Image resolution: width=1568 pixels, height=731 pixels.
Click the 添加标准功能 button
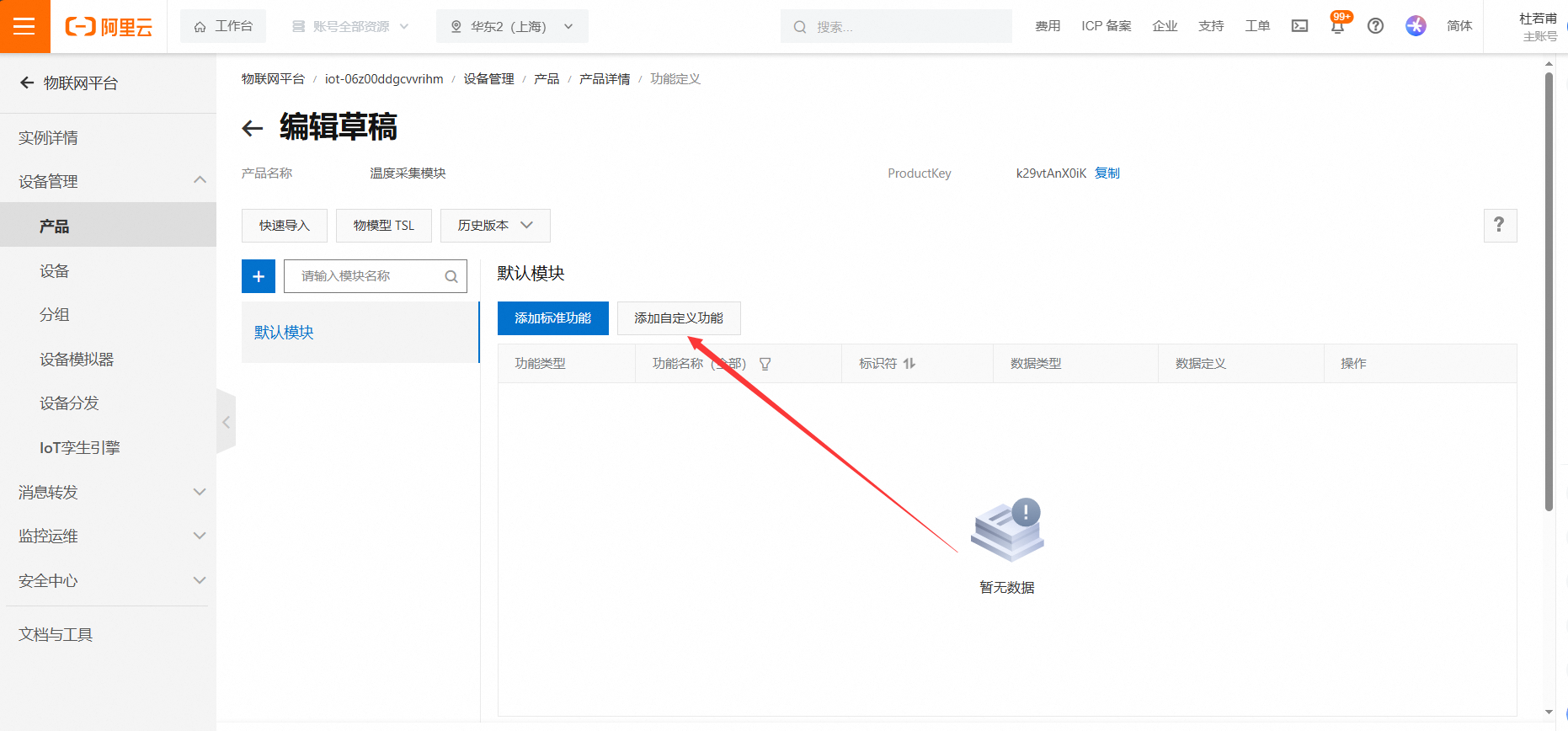(552, 318)
